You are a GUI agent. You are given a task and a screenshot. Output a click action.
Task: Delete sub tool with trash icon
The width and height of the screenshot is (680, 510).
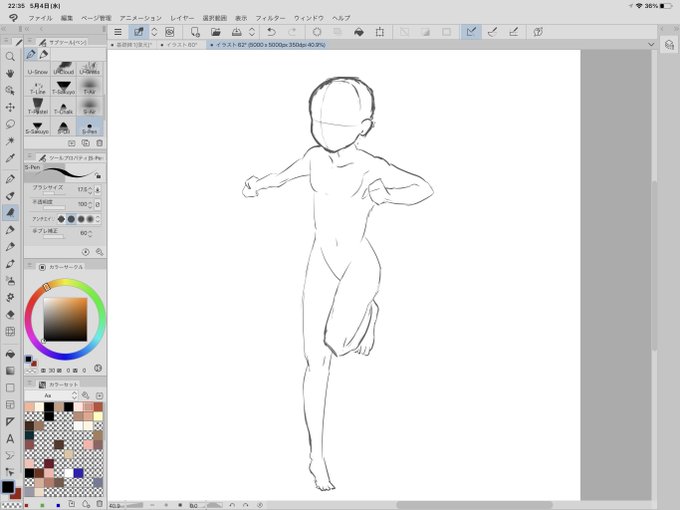click(99, 143)
